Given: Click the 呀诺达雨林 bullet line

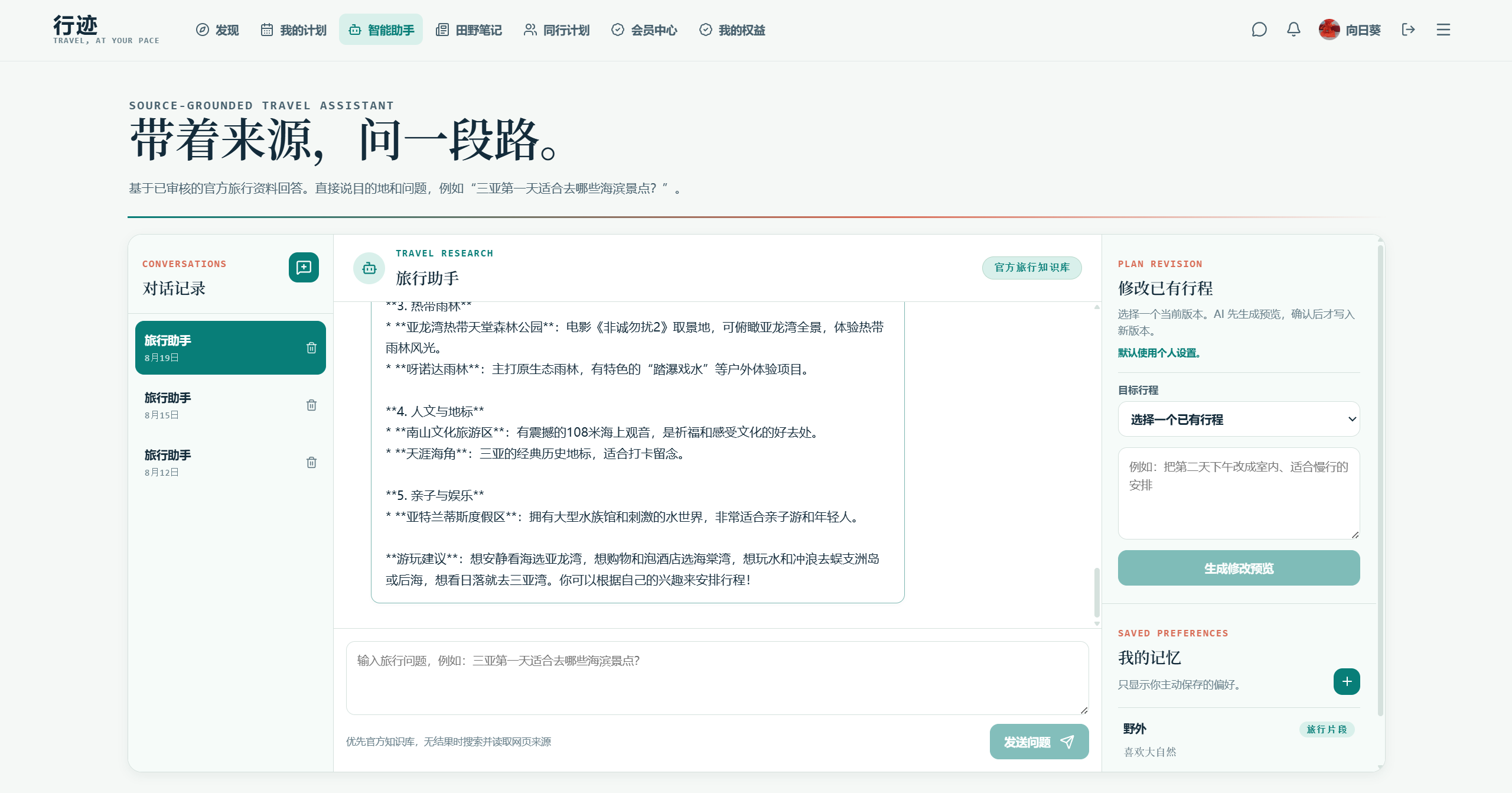Looking at the screenshot, I should 598,370.
